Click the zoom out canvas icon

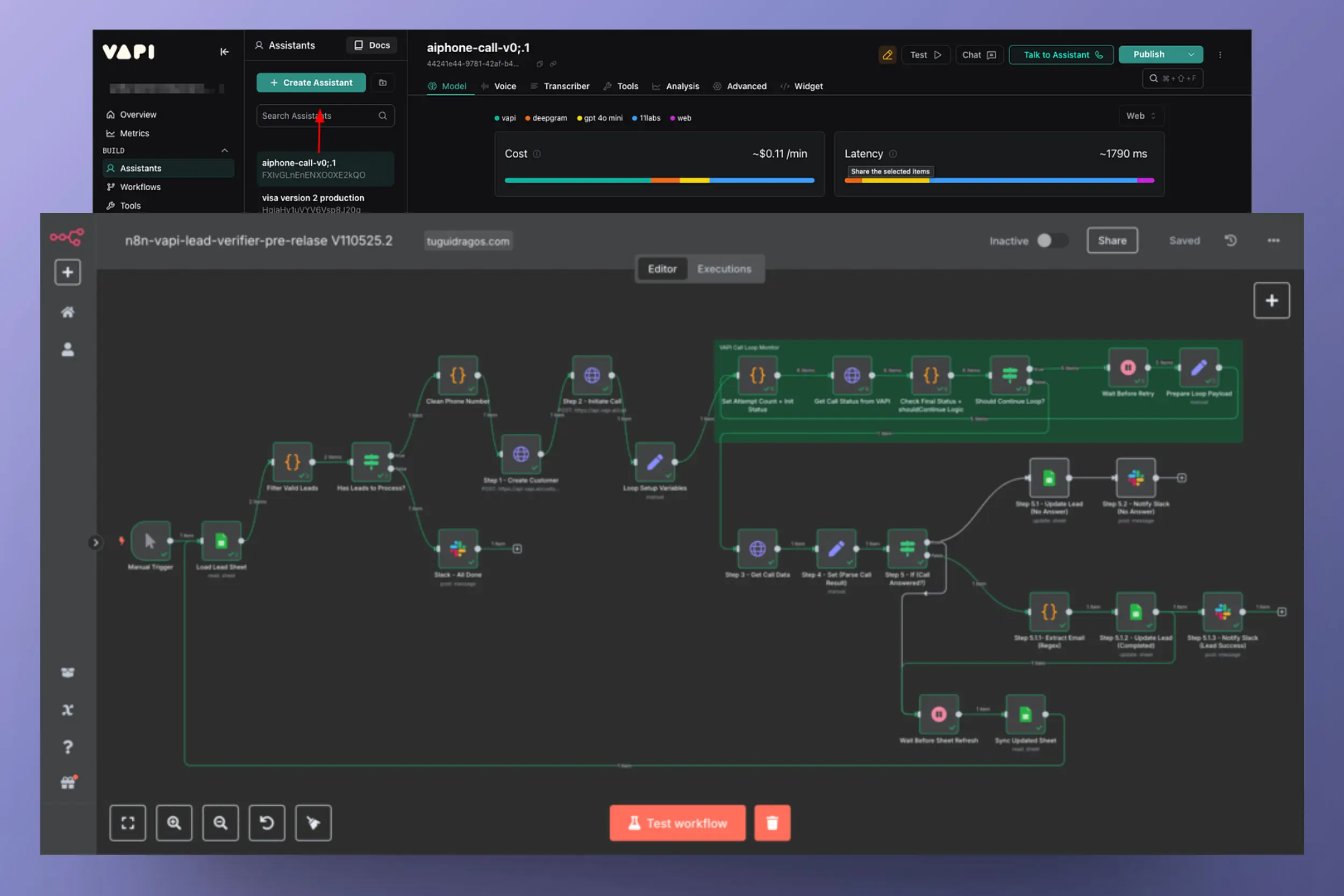point(220,823)
